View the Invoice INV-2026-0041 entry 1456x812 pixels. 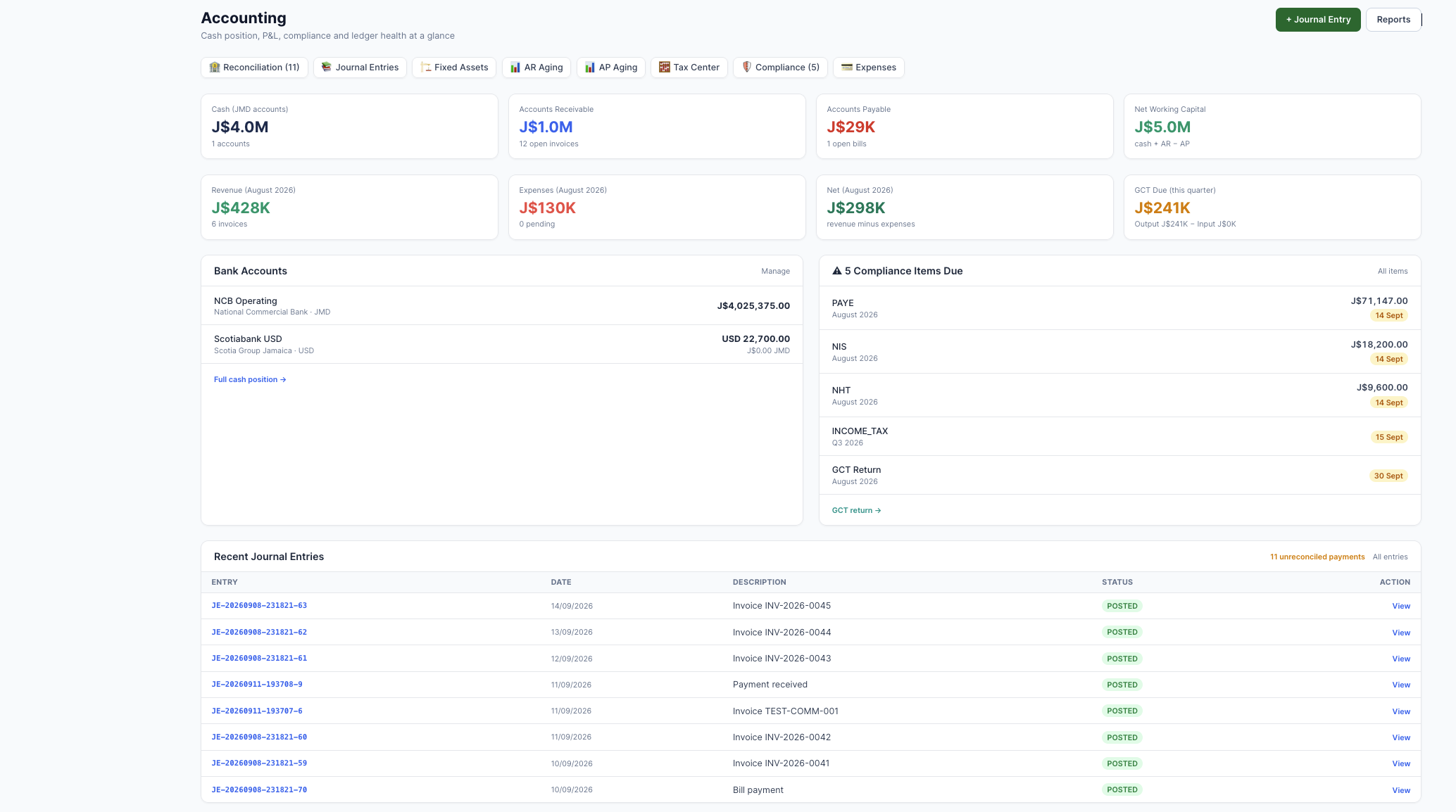[1400, 764]
